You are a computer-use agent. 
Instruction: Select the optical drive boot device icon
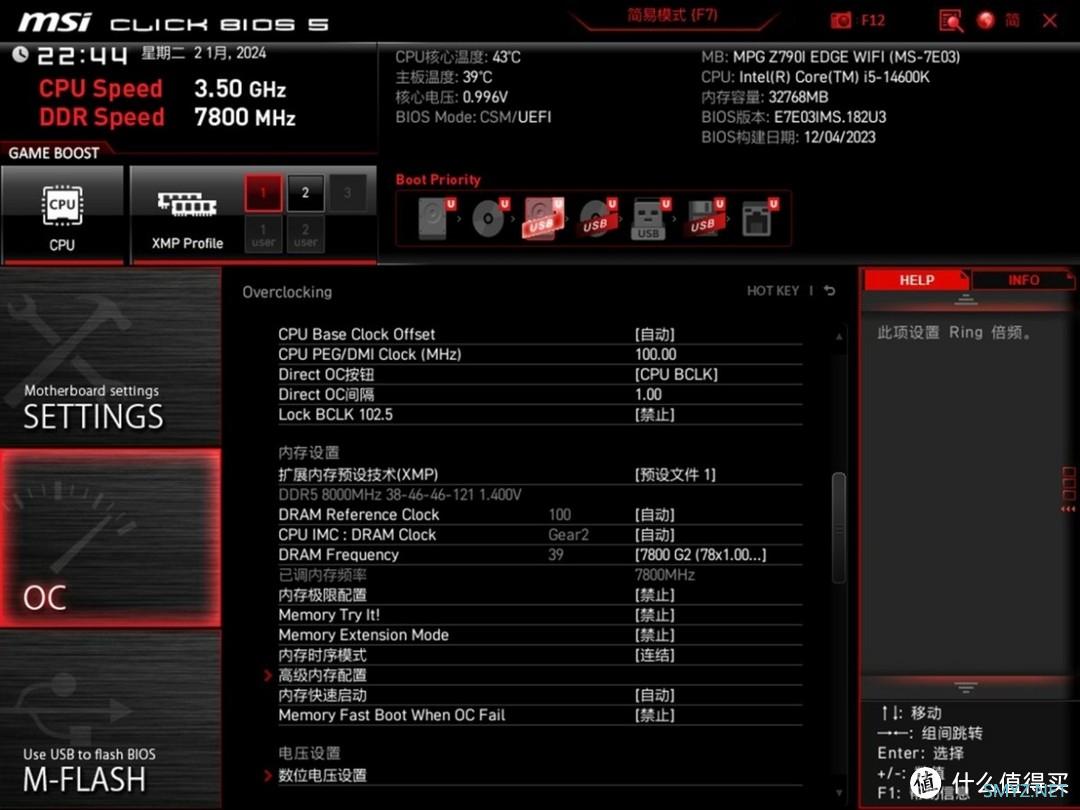point(490,218)
